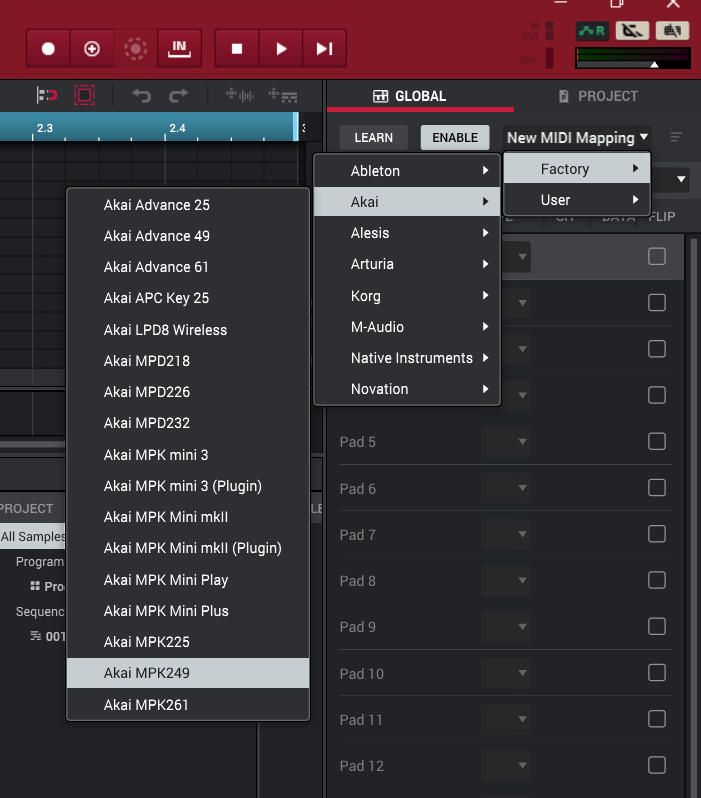Open the type dropdown for Pad 6
Viewport: 701px width, 798px height.
click(506, 488)
